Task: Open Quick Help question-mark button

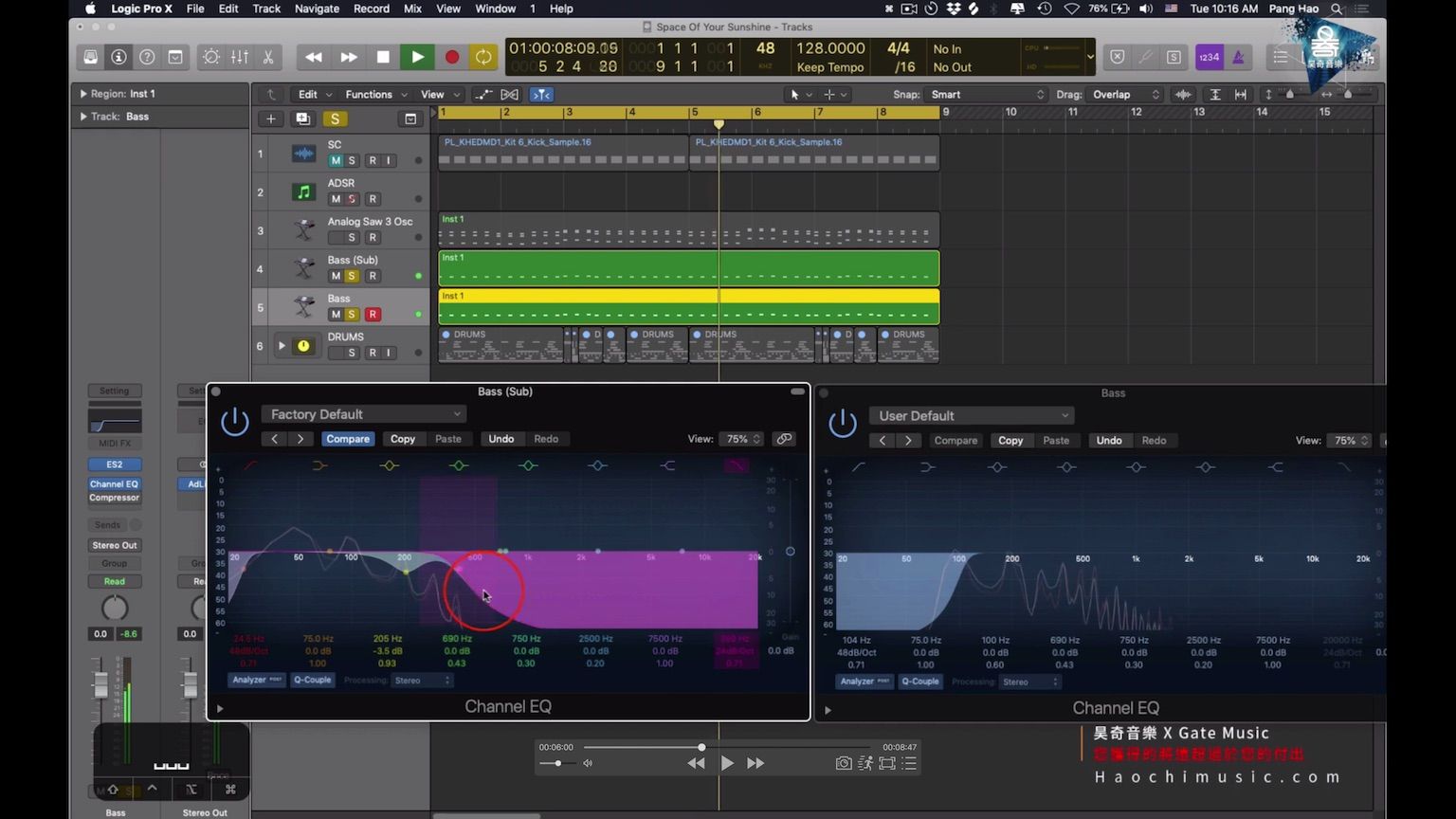Action: click(x=147, y=57)
